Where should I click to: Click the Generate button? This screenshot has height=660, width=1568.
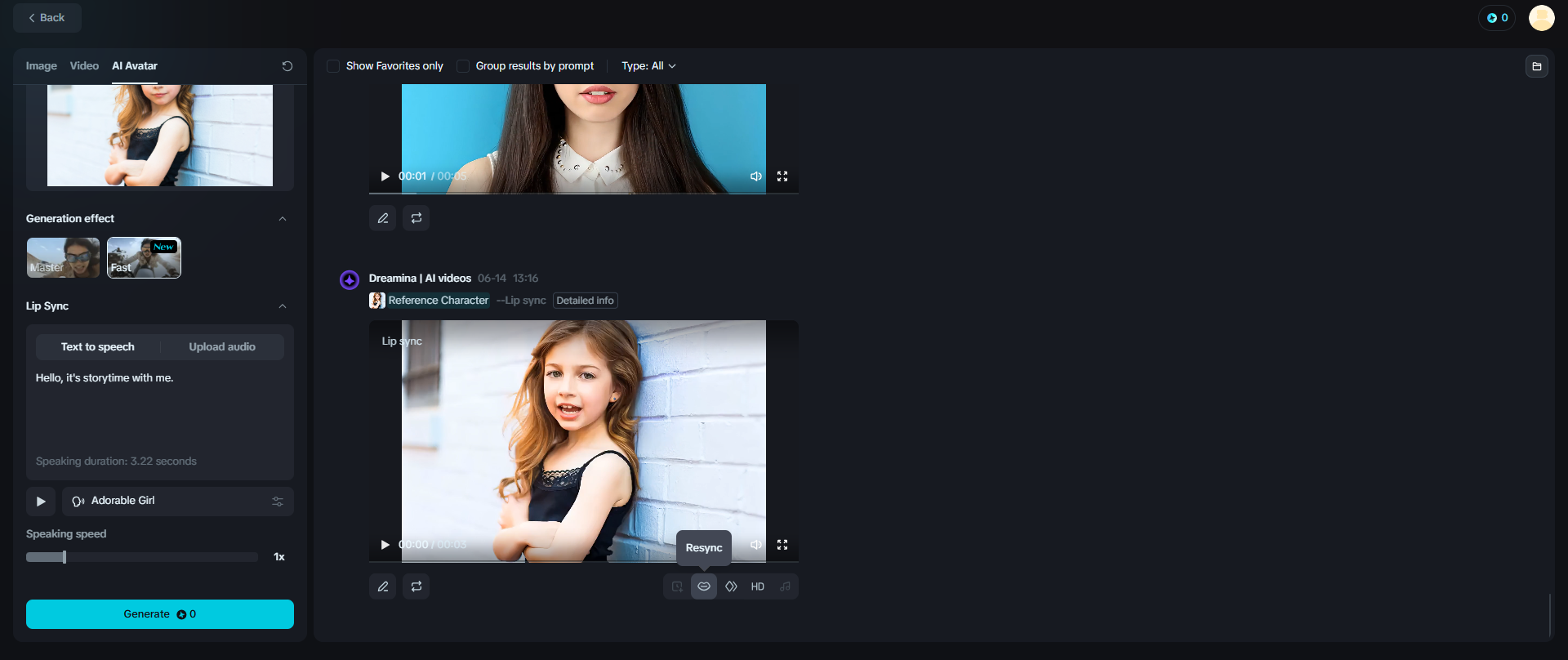pos(160,614)
